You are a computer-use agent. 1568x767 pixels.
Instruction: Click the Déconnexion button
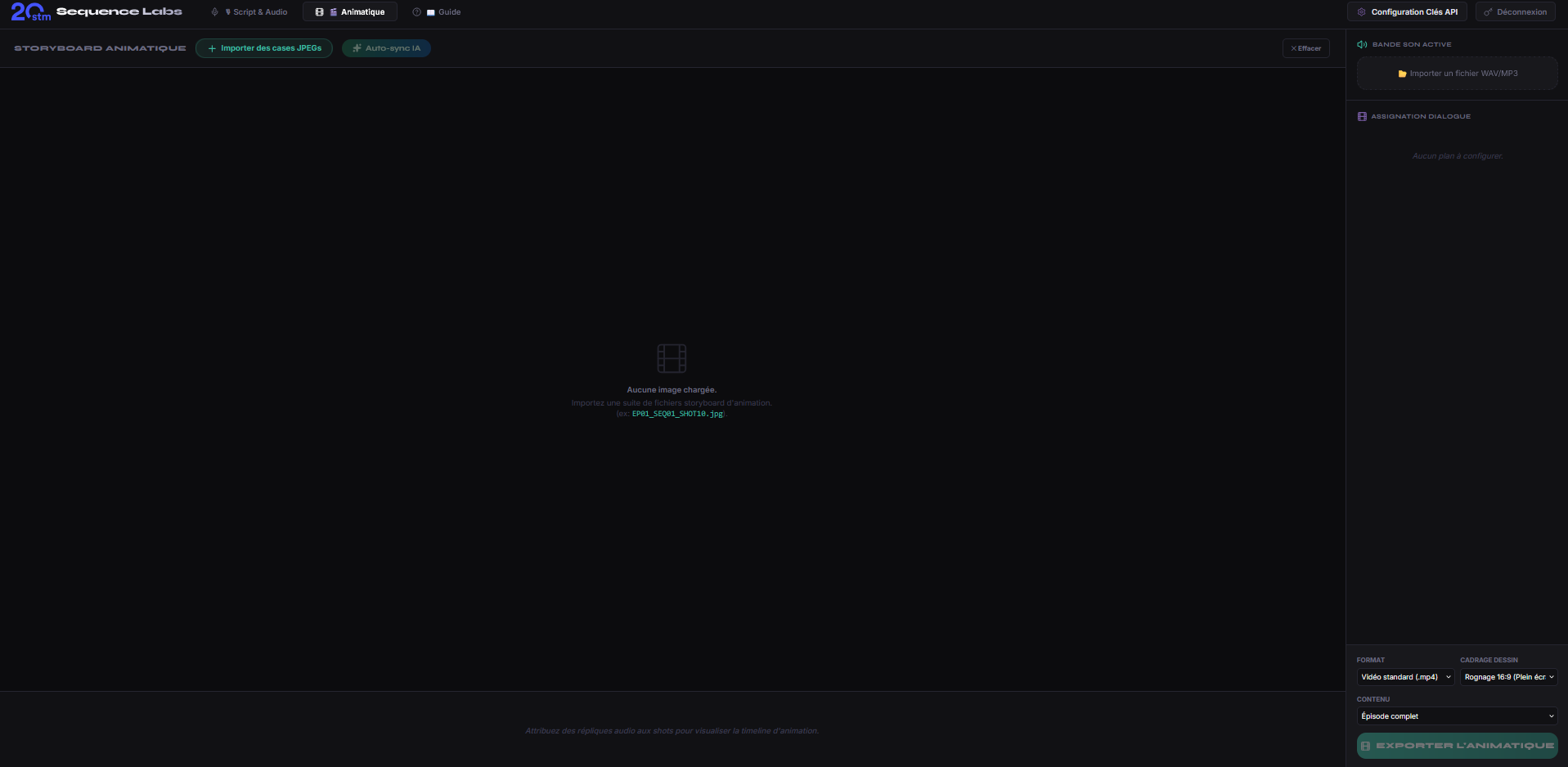1516,12
